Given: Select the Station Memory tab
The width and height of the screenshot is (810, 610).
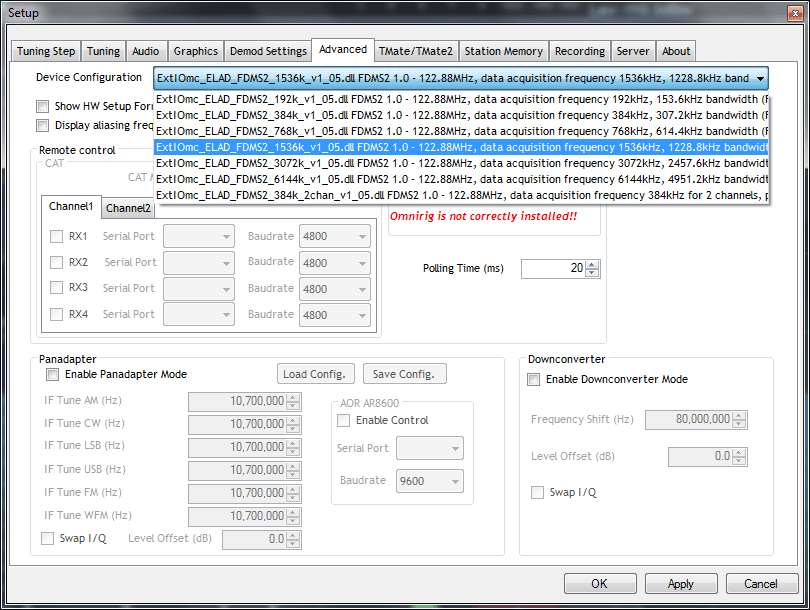Looking at the screenshot, I should coord(503,50).
